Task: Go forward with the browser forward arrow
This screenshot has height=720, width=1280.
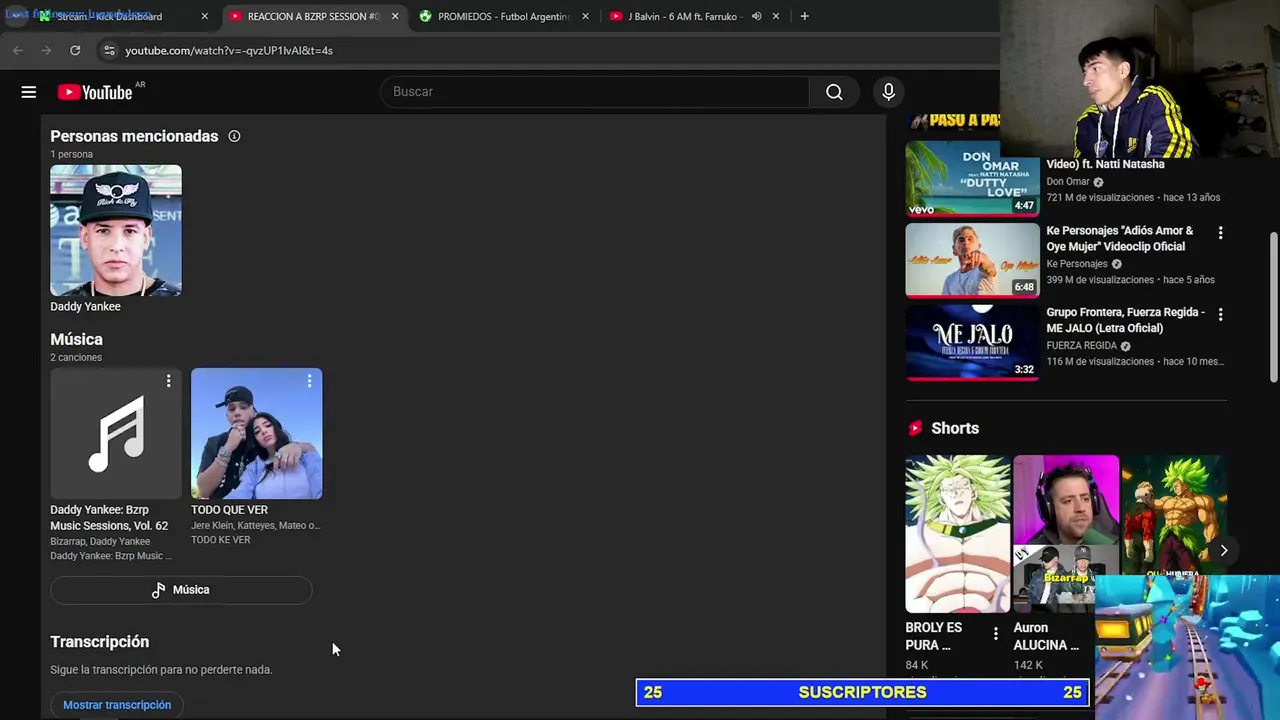Action: (46, 50)
